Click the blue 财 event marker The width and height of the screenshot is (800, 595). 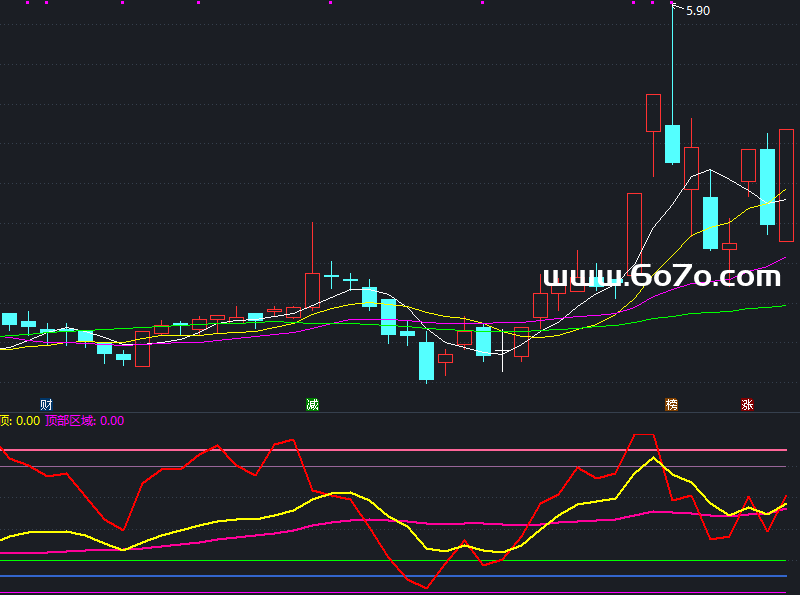[46, 404]
